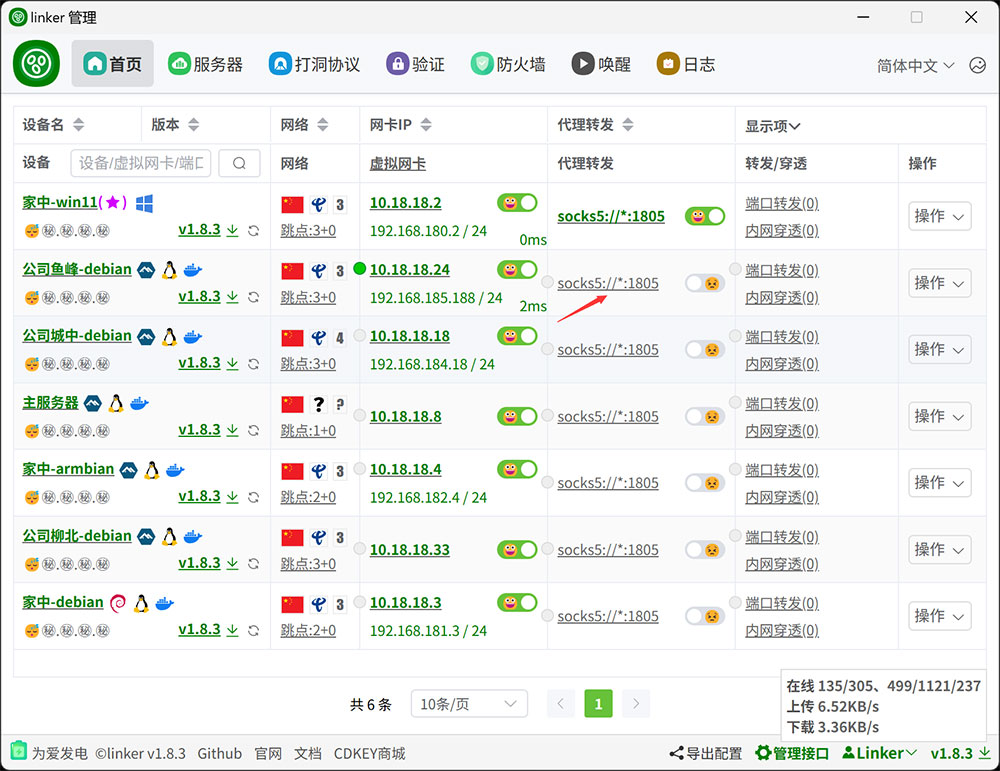Click the 导出配置 button in status bar

(x=706, y=753)
